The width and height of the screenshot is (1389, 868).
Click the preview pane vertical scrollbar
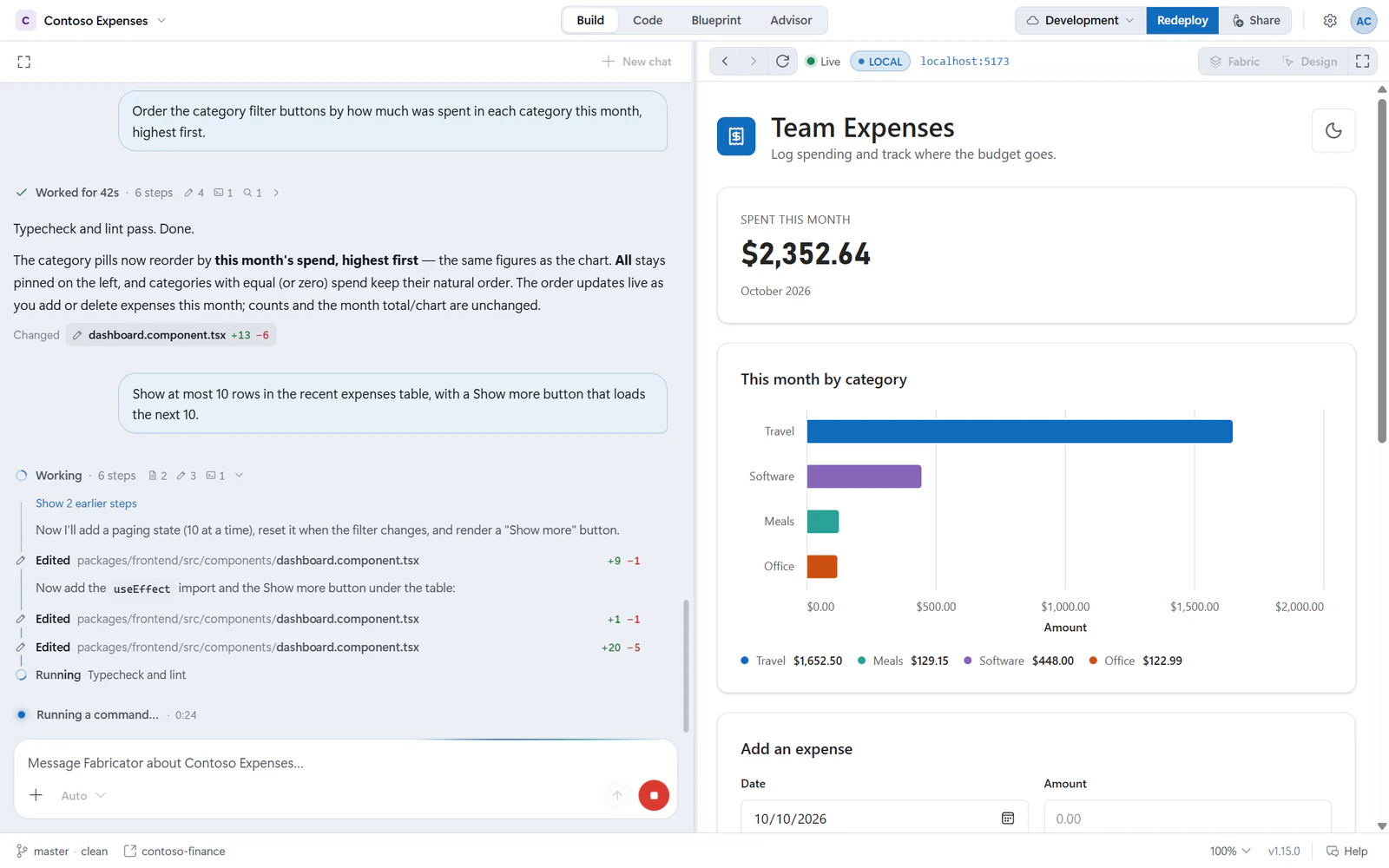tap(1382, 271)
